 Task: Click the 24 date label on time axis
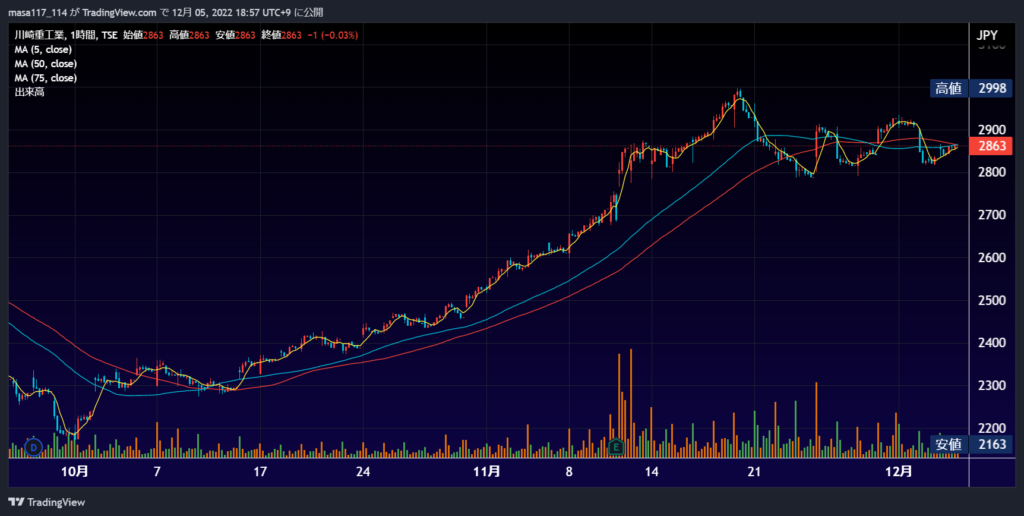[363, 472]
